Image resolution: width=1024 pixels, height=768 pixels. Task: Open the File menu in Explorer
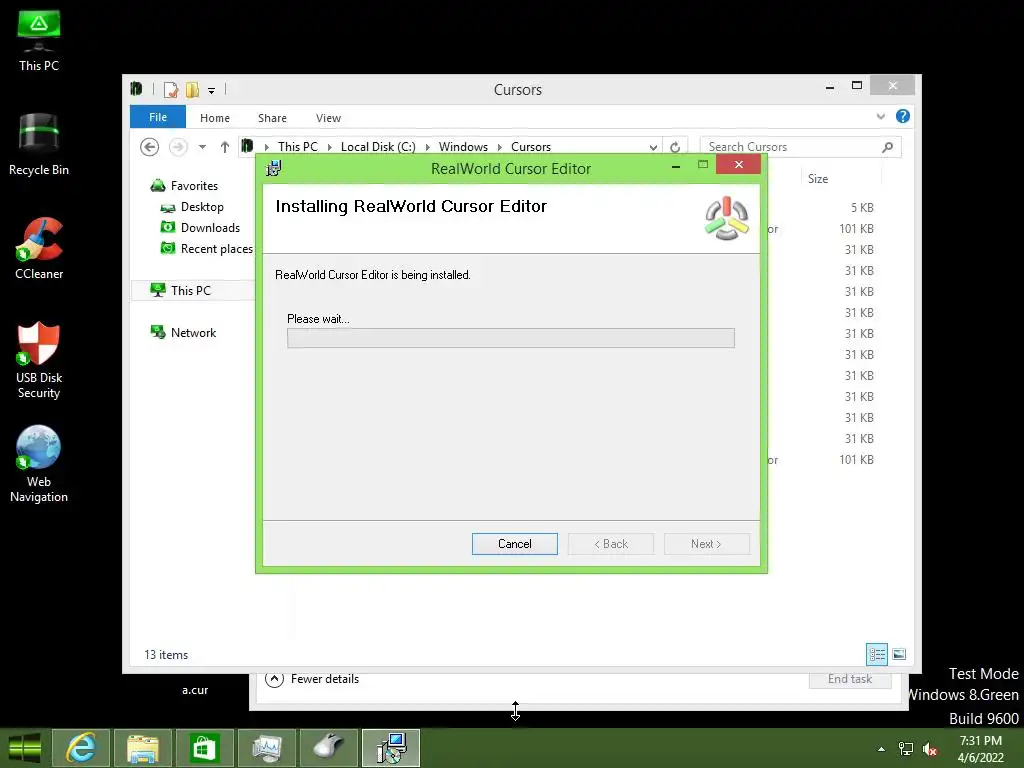(x=158, y=117)
